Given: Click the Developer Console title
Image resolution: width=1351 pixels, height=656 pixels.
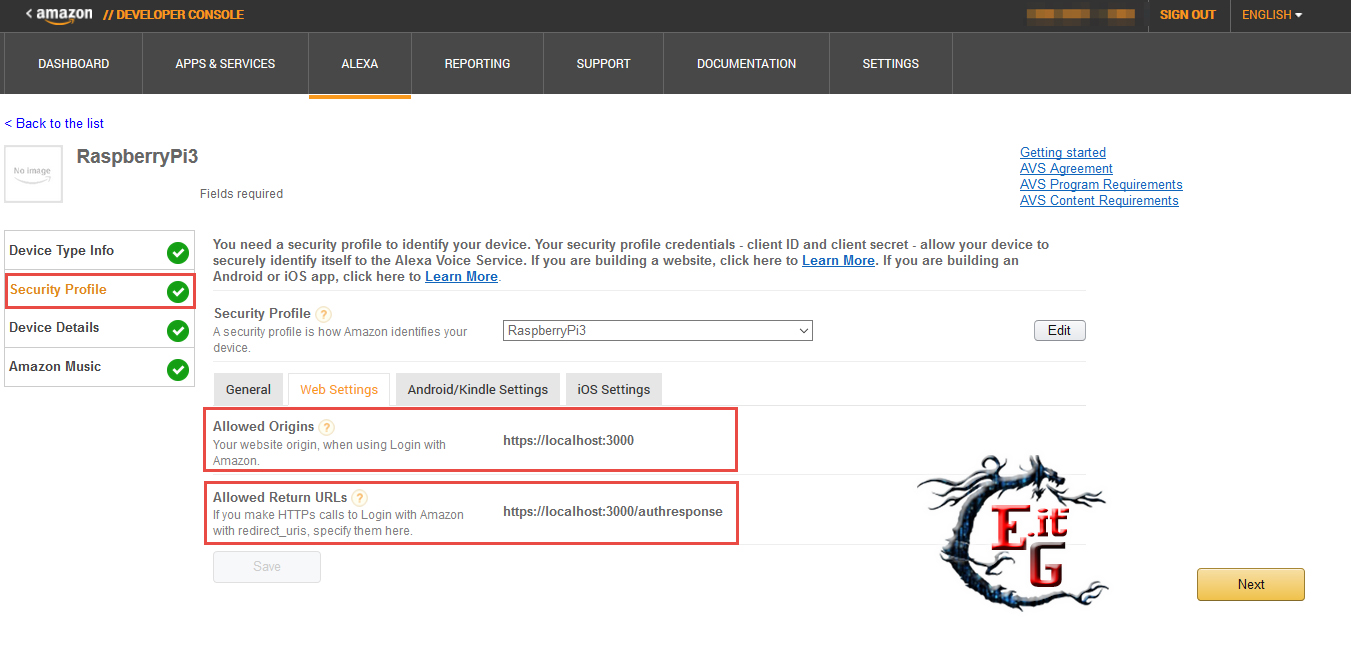Looking at the screenshot, I should (174, 15).
